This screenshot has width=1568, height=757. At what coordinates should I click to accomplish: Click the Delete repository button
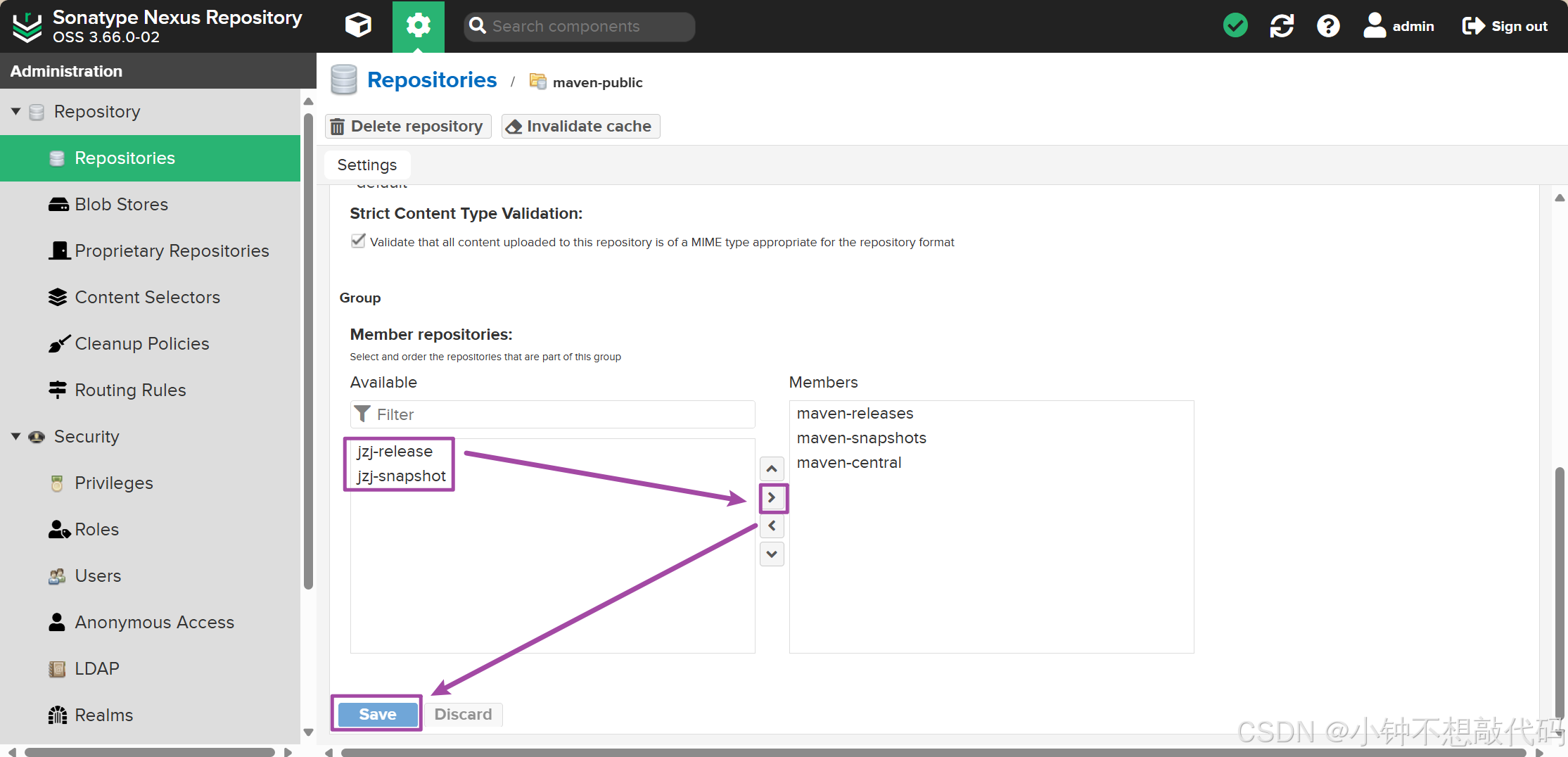(x=408, y=126)
